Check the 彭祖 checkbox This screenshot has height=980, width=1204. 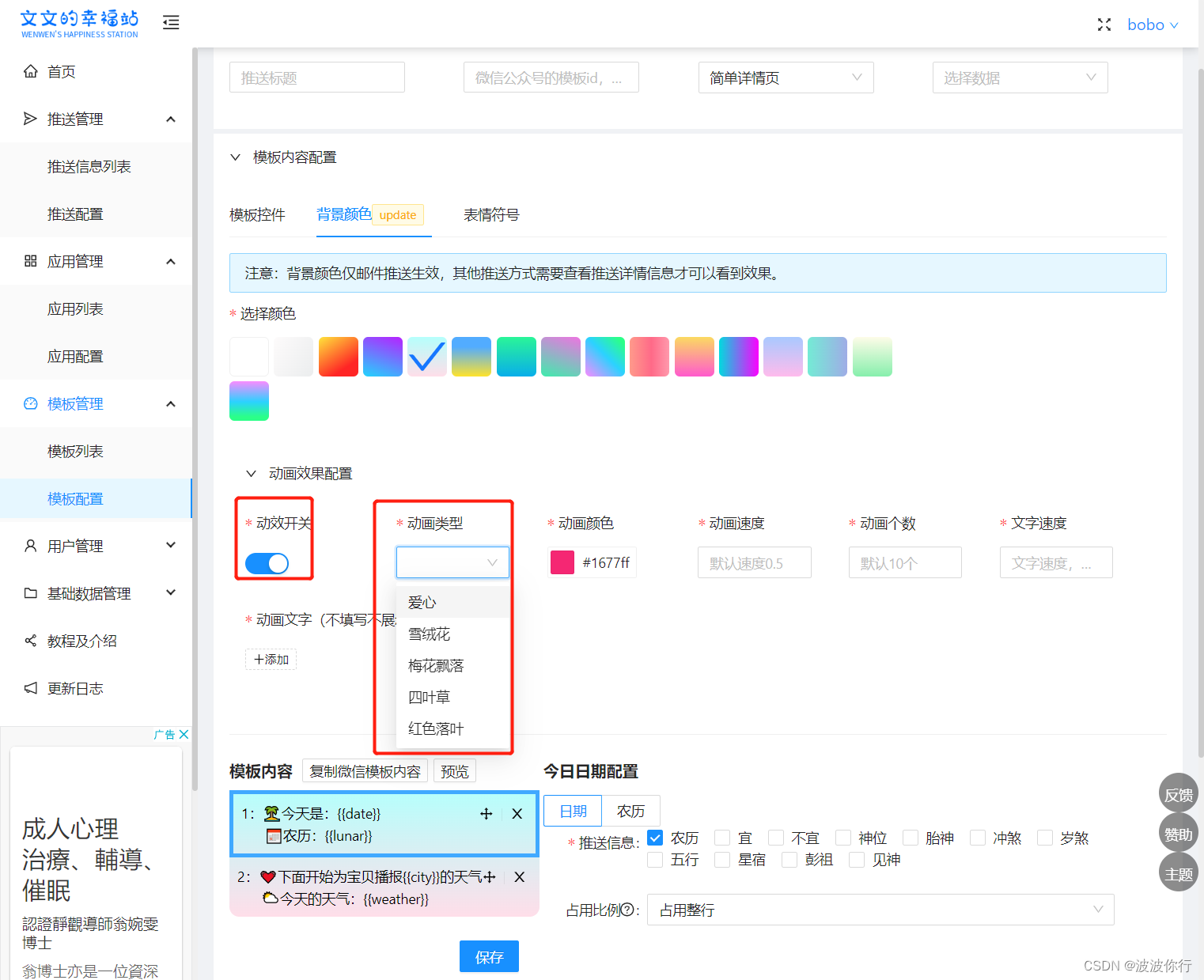point(789,860)
